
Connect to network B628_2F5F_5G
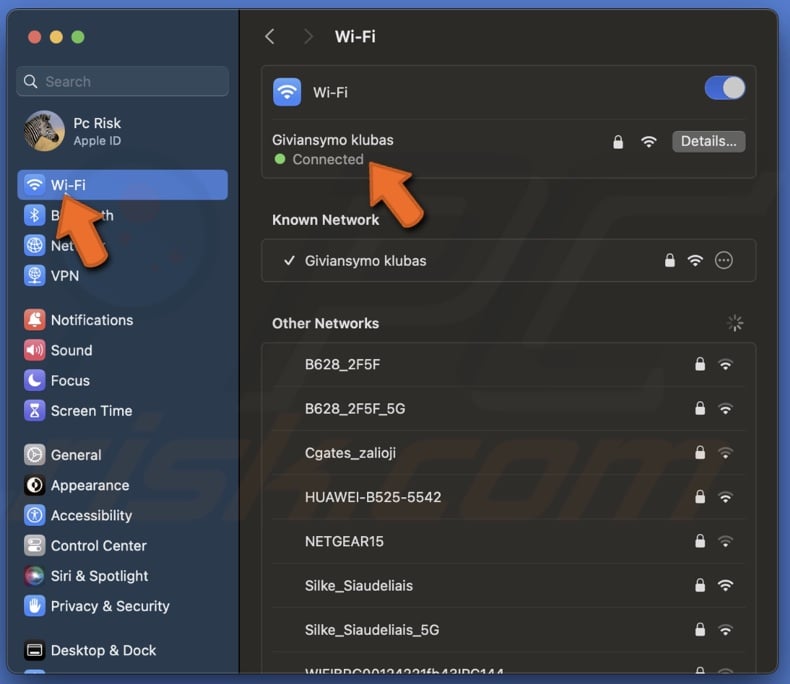pos(508,408)
